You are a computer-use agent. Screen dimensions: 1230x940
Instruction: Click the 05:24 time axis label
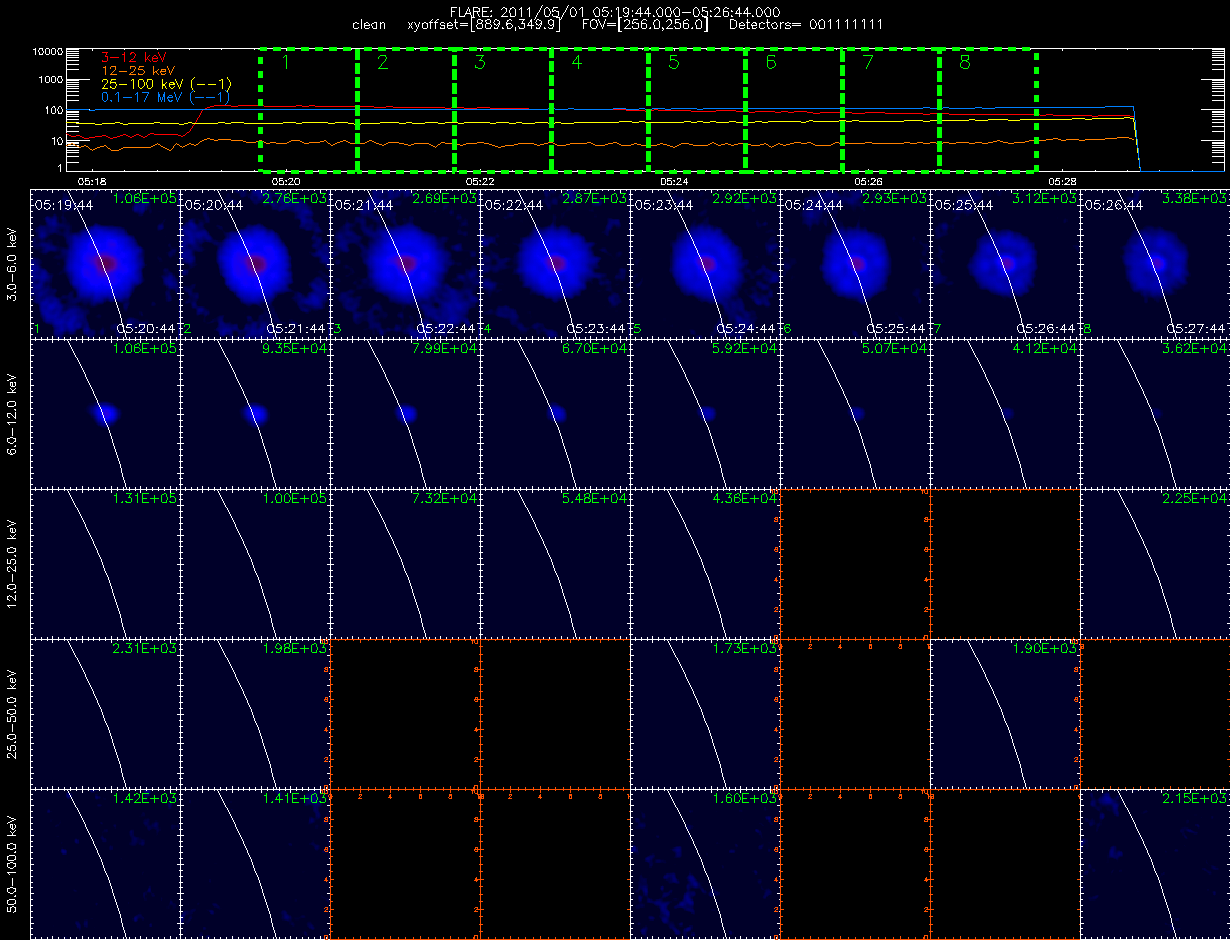point(674,181)
